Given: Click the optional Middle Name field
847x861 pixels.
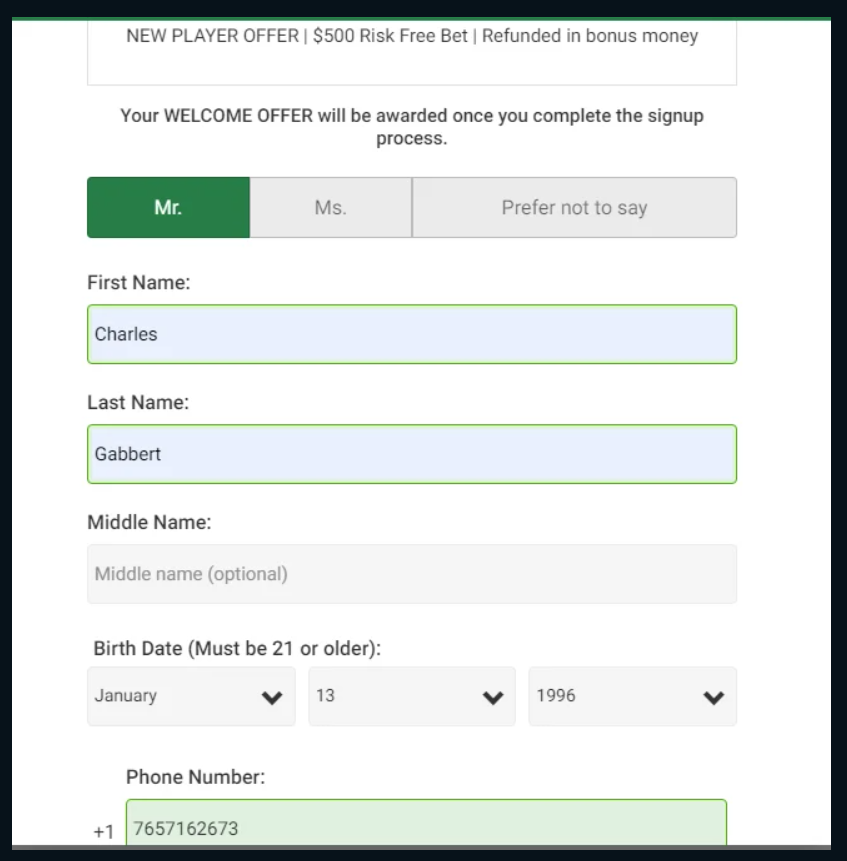Looking at the screenshot, I should point(411,574).
